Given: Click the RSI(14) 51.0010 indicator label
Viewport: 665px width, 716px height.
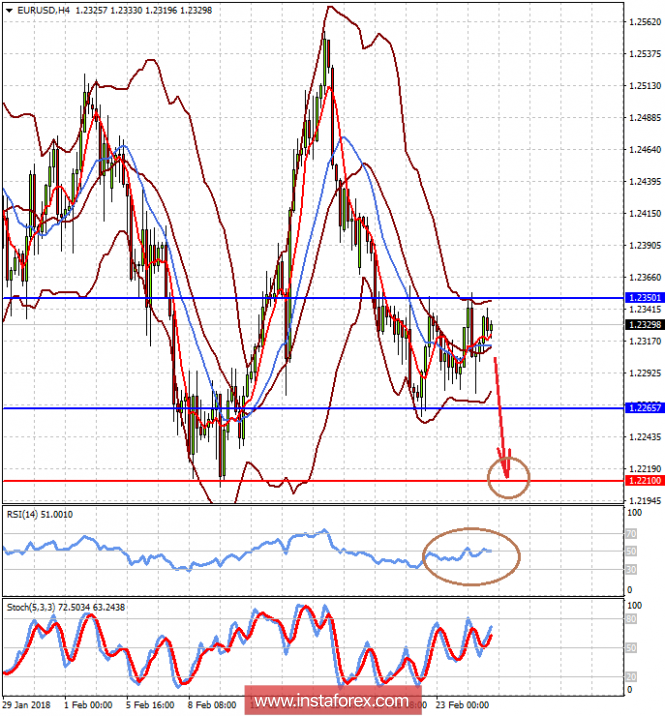Looking at the screenshot, I should click(x=40, y=515).
